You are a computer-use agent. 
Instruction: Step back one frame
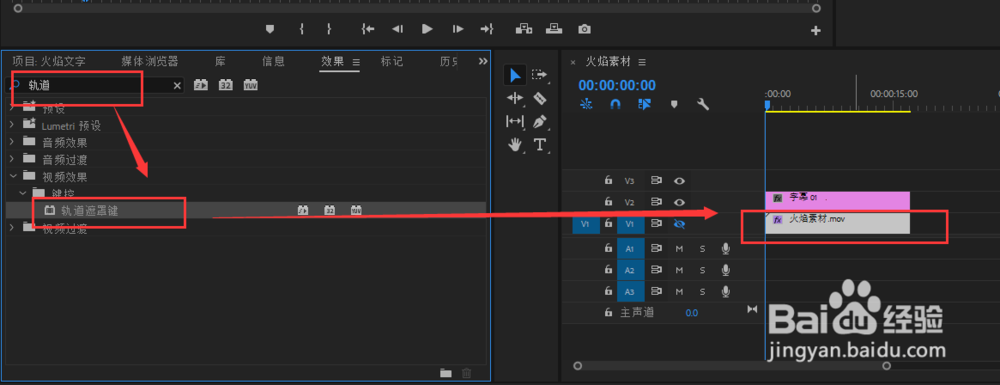tap(397, 29)
